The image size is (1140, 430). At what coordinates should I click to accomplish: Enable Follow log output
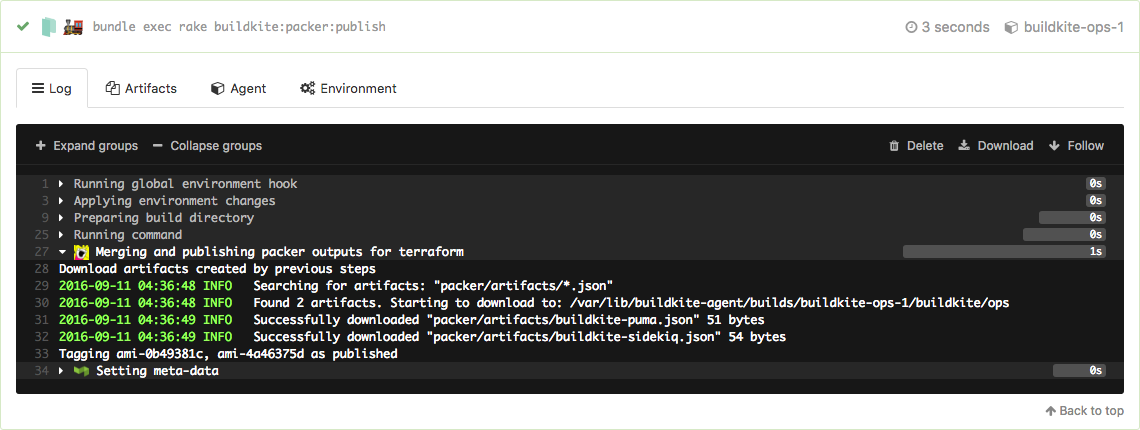pyautogui.click(x=1076, y=146)
